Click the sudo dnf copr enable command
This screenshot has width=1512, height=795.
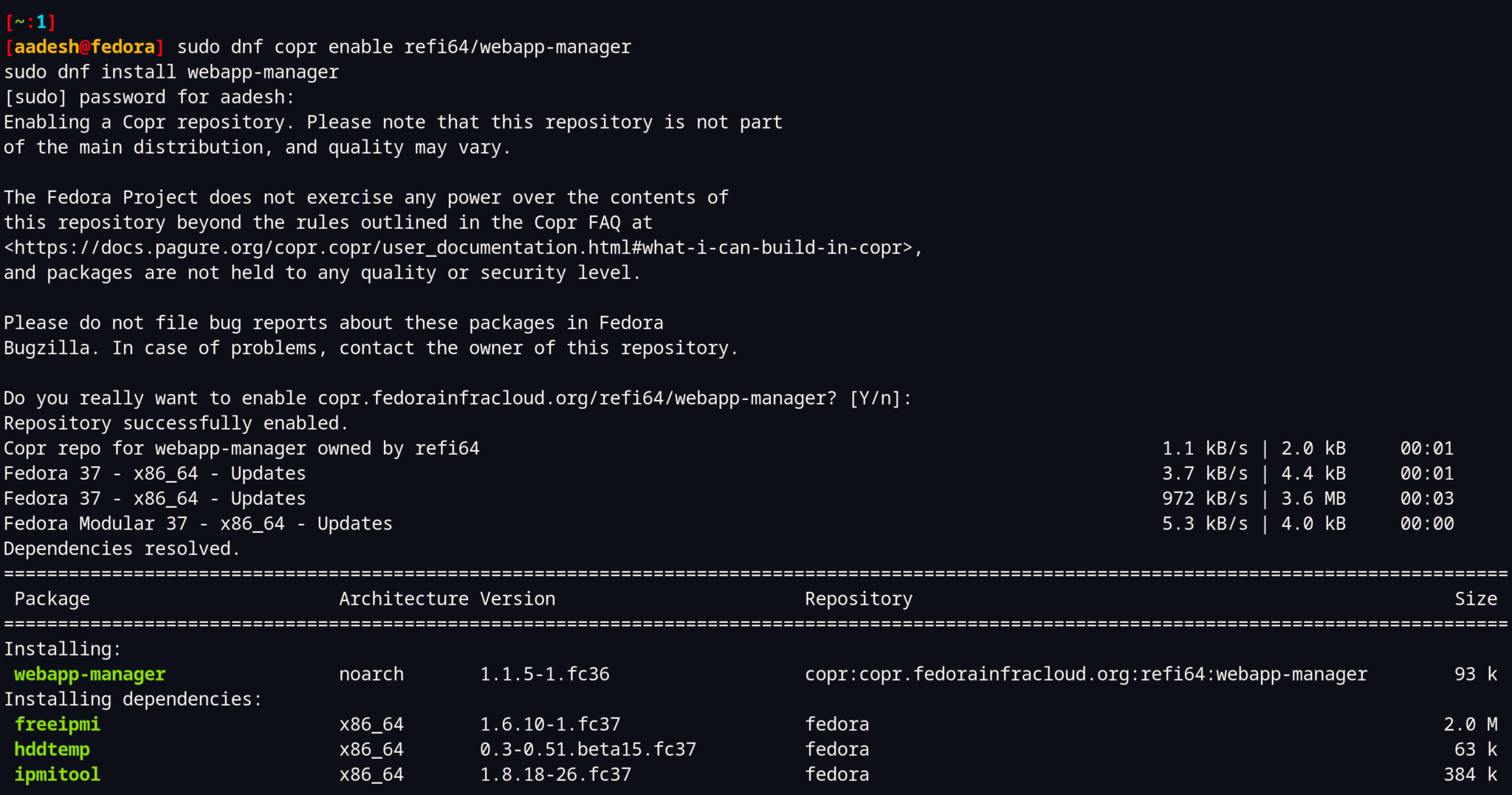402,47
